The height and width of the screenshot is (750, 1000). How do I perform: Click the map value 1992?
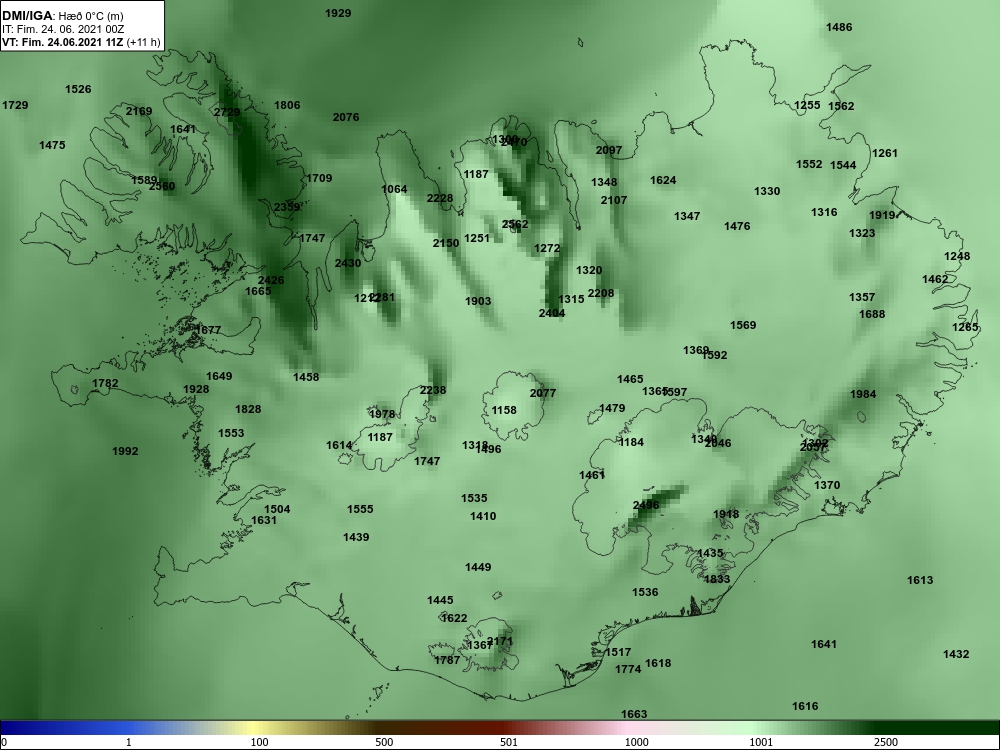[x=125, y=452]
